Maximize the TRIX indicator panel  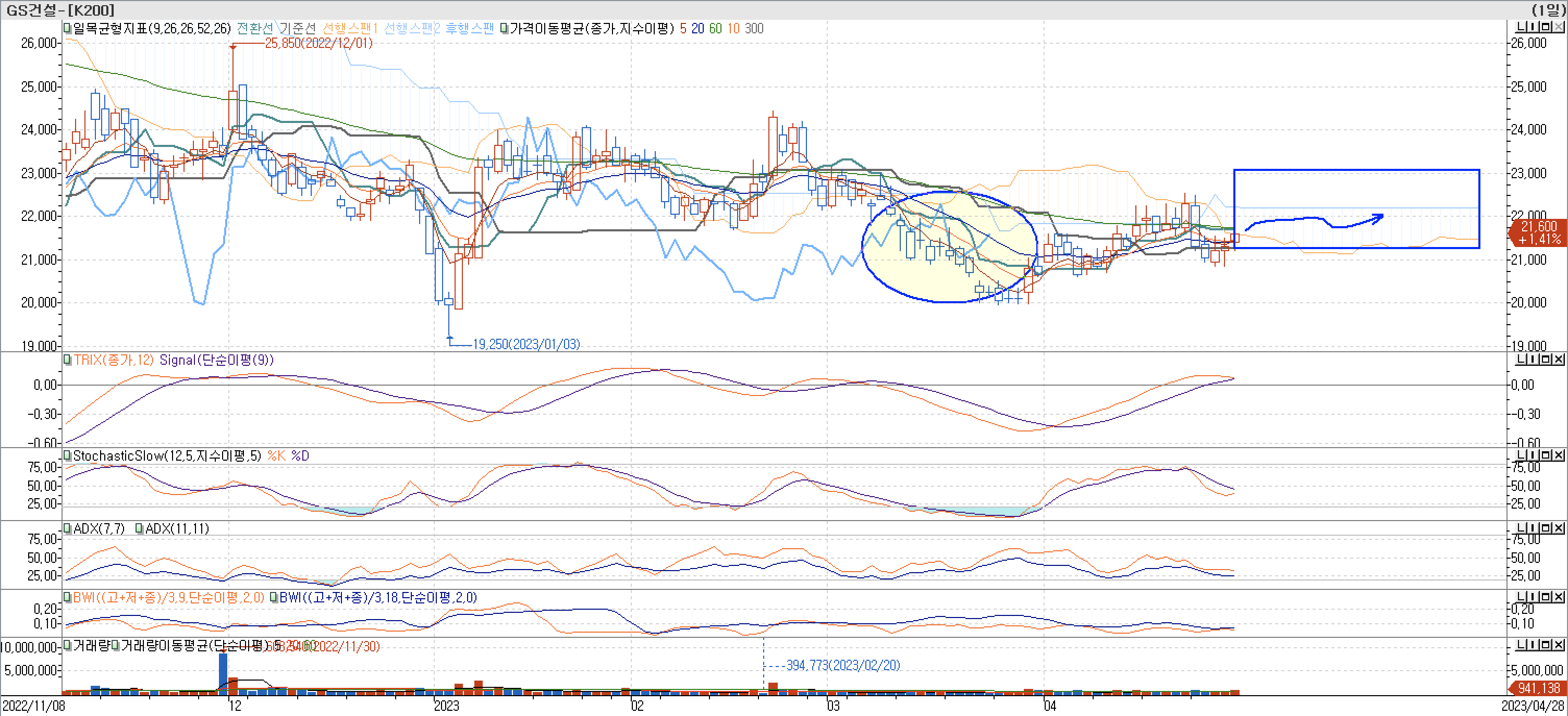[1547, 360]
